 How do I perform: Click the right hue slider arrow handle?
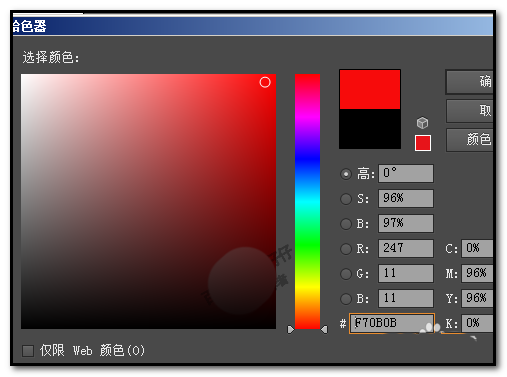pos(324,330)
